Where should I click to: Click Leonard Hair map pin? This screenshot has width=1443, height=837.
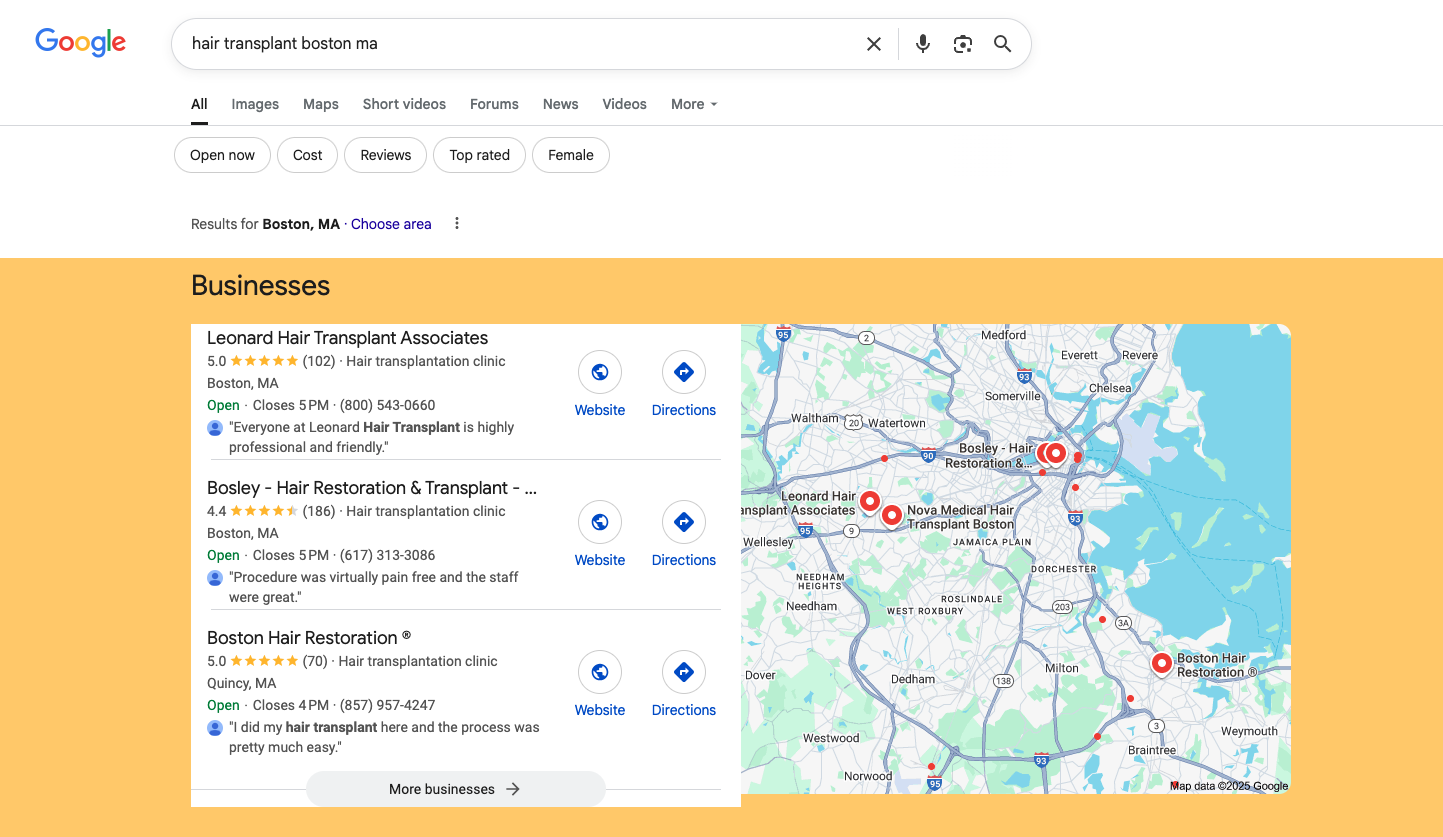869,501
